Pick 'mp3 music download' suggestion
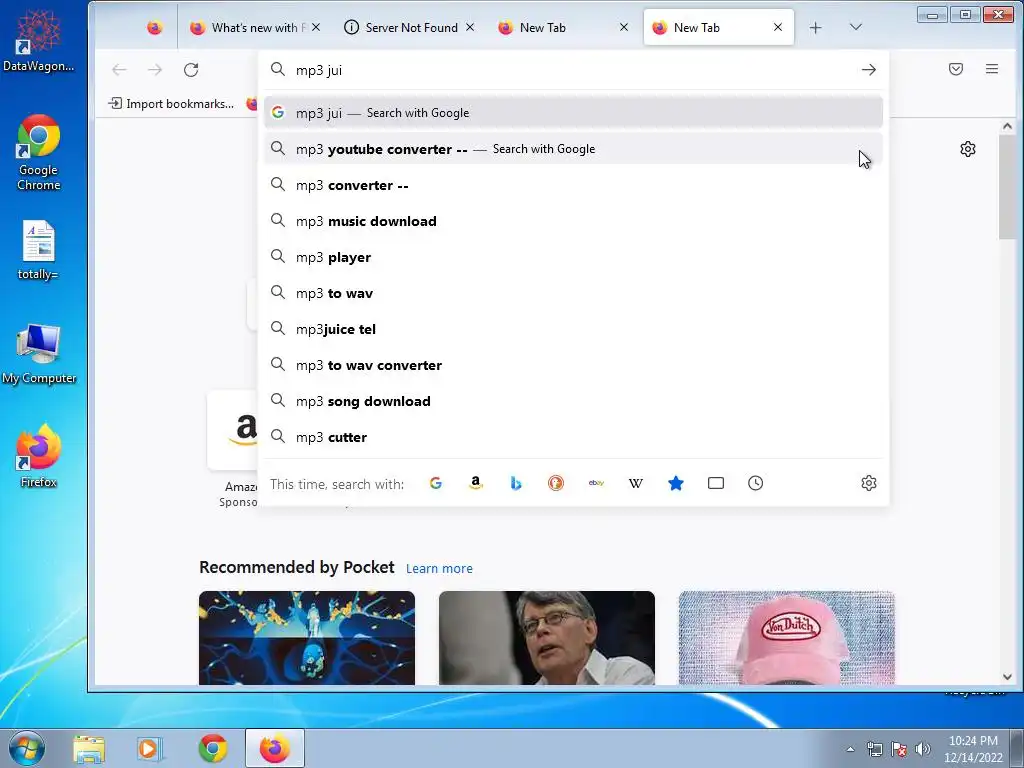Image resolution: width=1024 pixels, height=768 pixels. 573,221
